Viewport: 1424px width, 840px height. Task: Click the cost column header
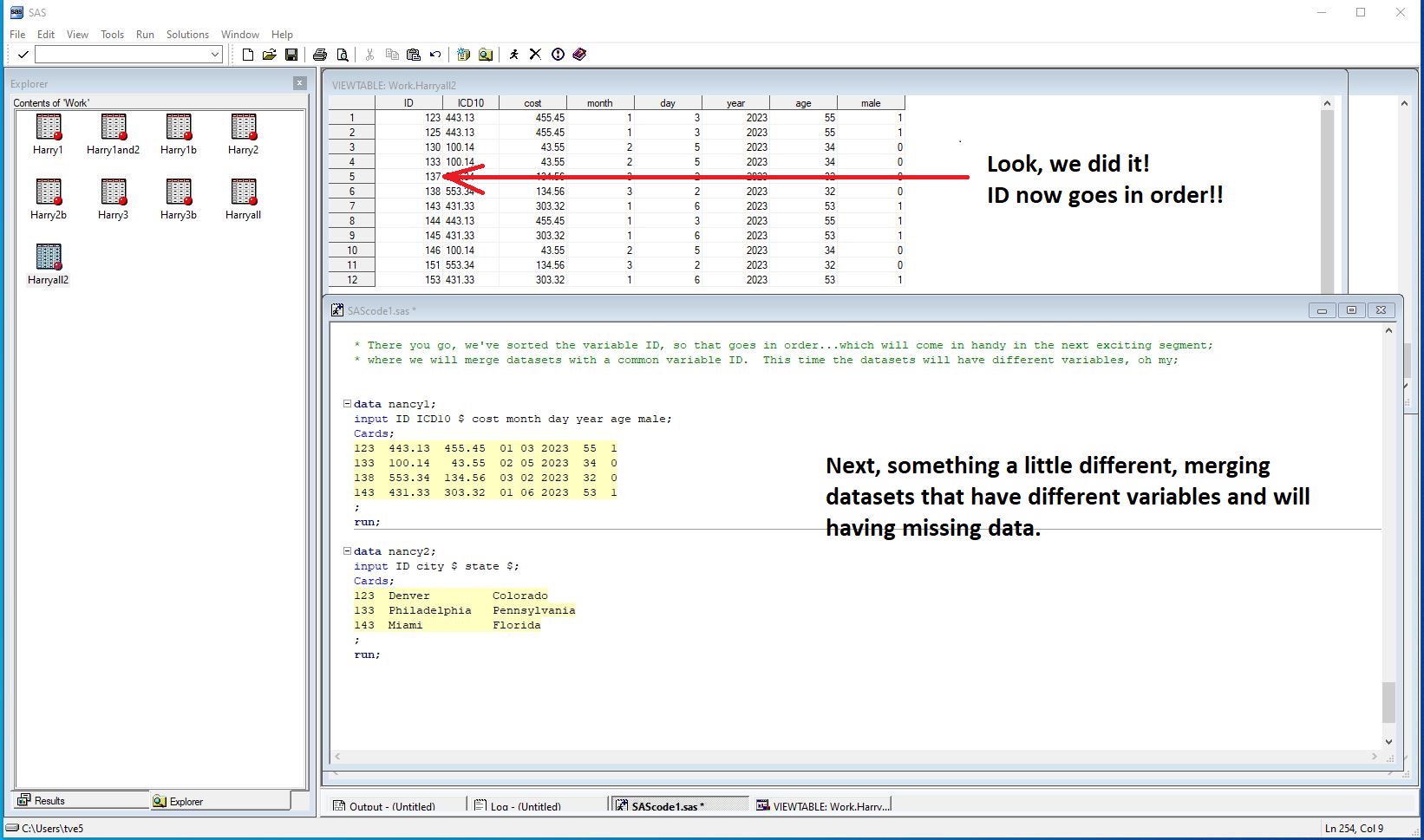[532, 103]
